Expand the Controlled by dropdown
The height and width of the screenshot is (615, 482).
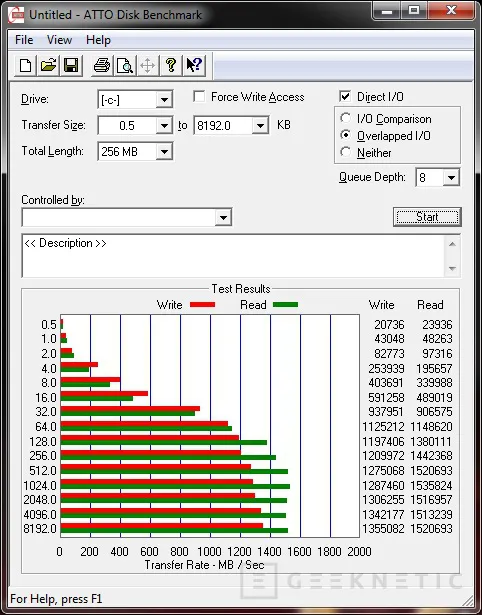click(223, 217)
